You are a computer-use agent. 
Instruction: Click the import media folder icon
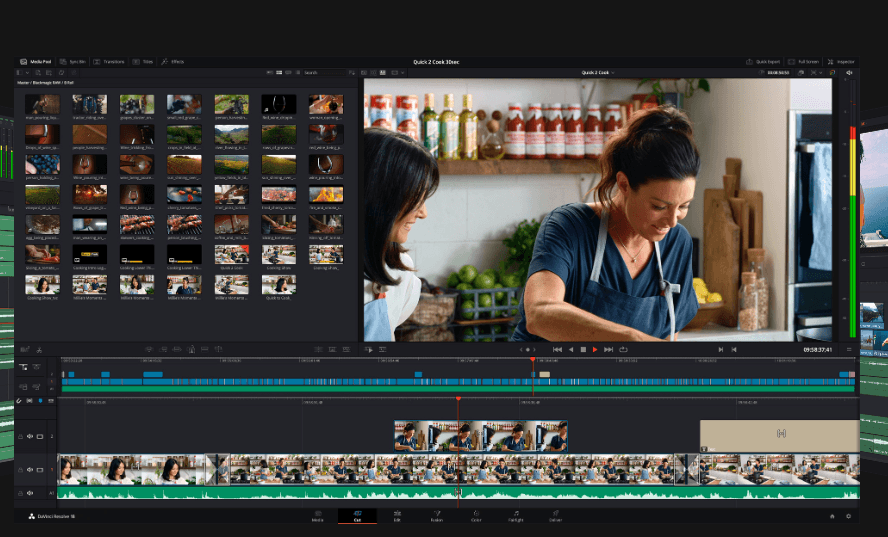[x=49, y=73]
